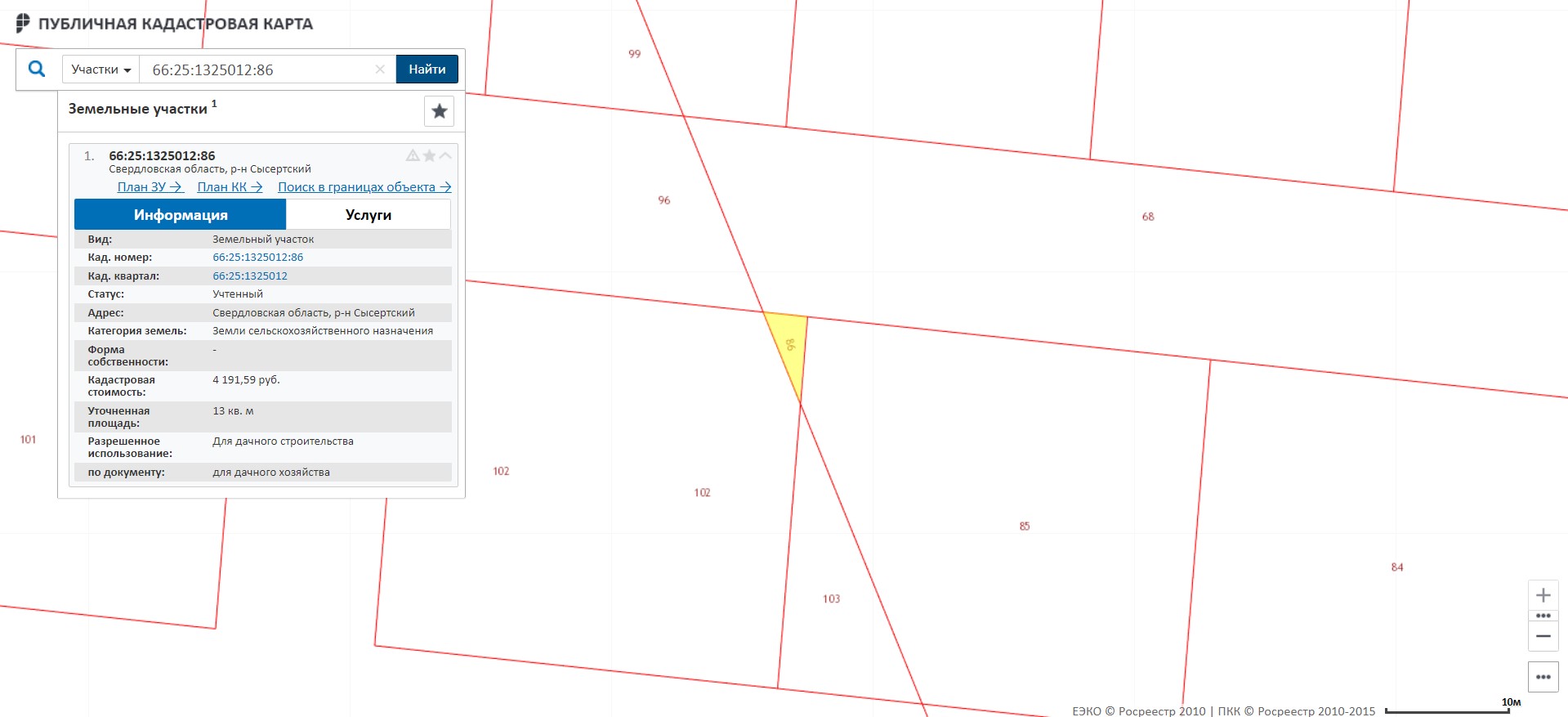Clear the search field with the X

[380, 69]
